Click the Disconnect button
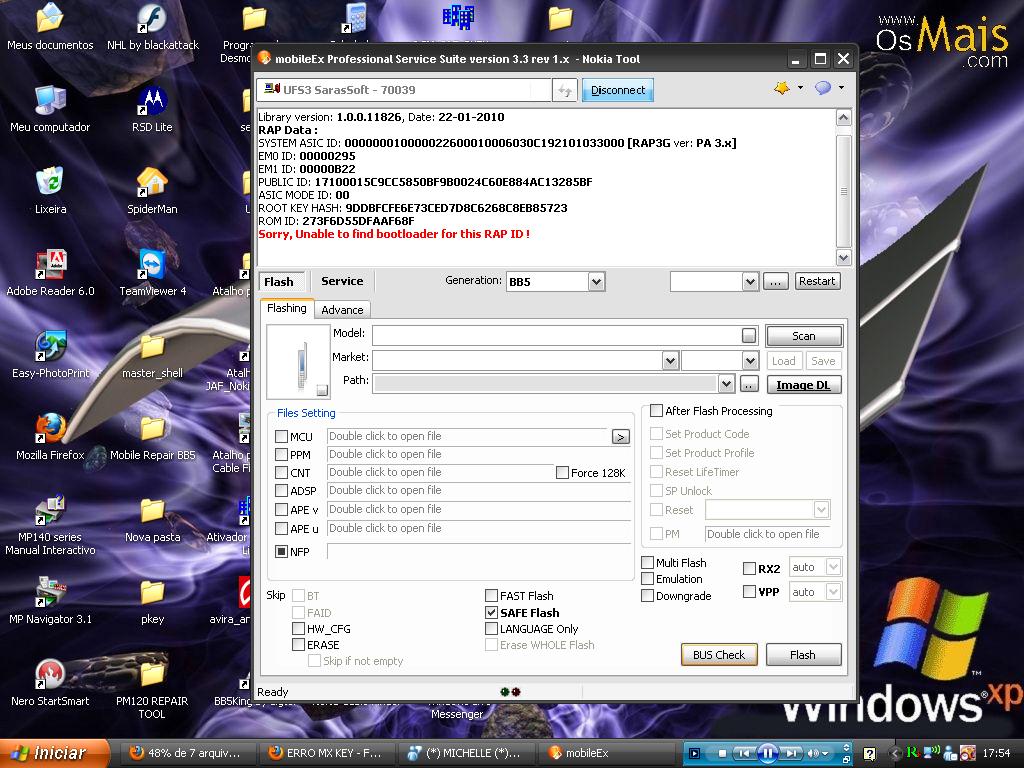 click(618, 90)
